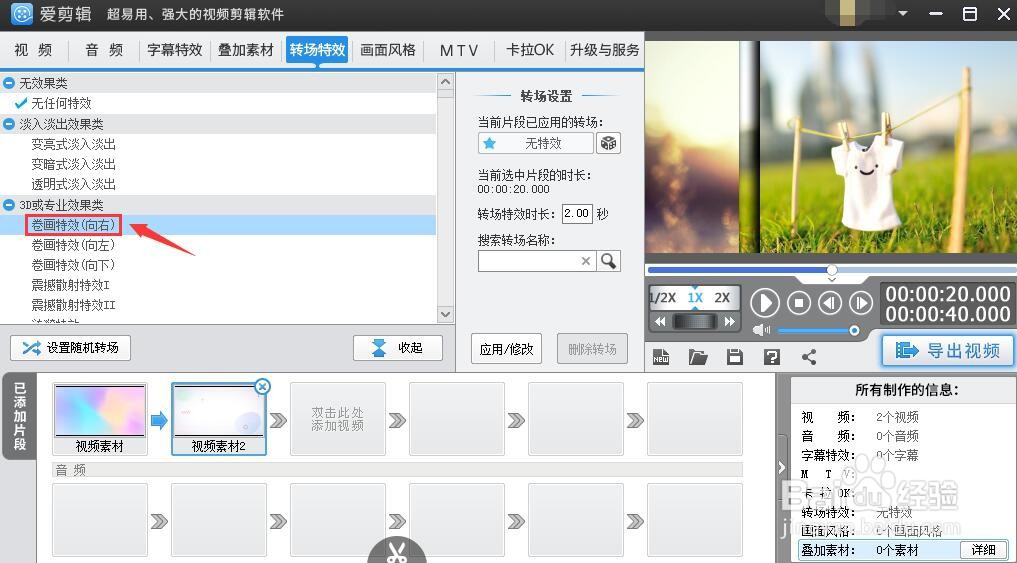Viewport: 1017px width, 563px height.
Task: Select 卷画特效(向左) transition
Action: click(73, 245)
